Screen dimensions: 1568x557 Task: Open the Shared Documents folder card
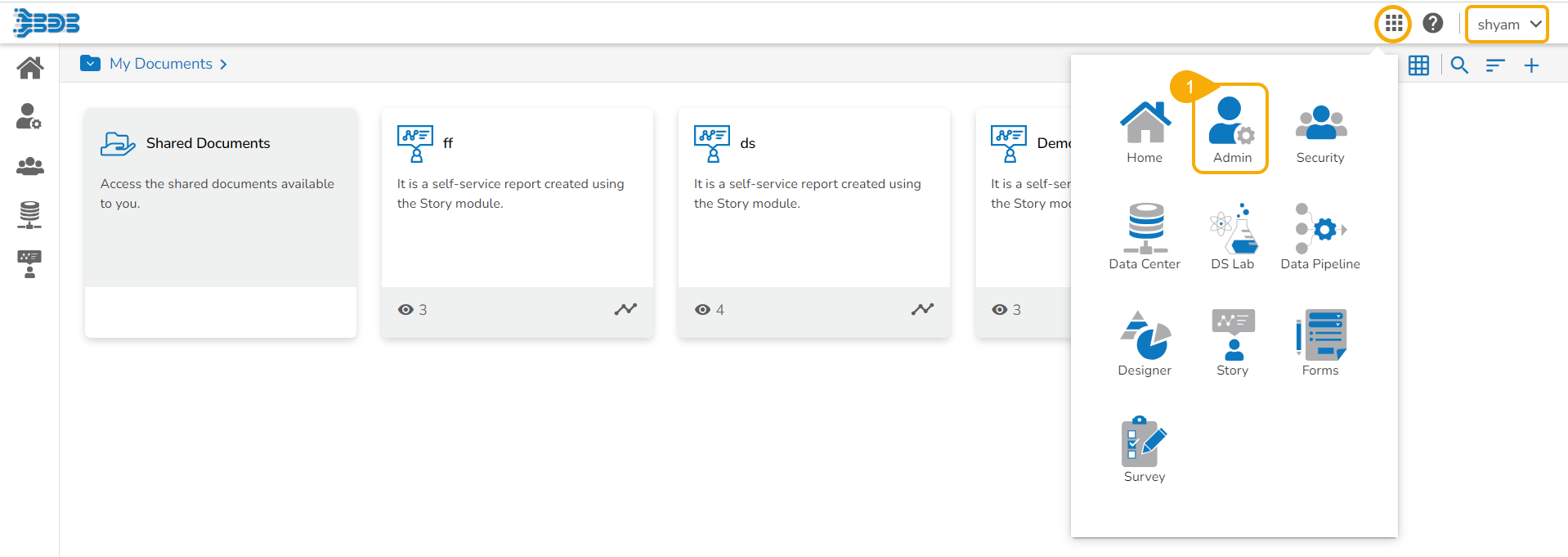[220, 197]
